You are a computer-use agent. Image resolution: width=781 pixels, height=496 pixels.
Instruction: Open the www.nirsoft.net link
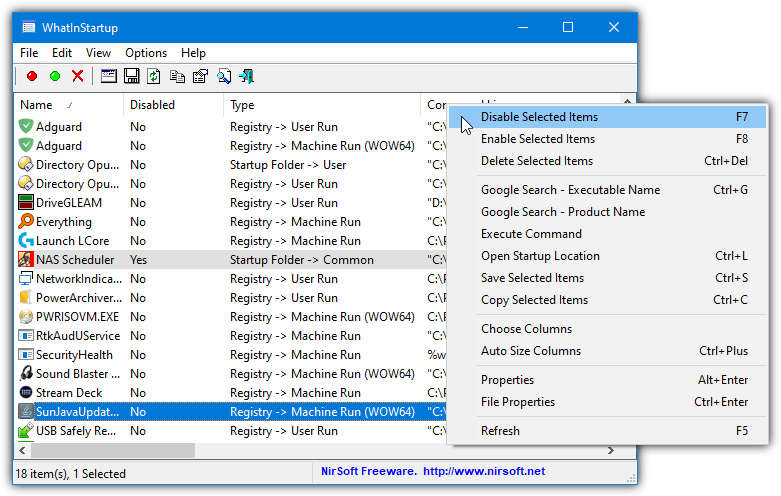pos(484,471)
